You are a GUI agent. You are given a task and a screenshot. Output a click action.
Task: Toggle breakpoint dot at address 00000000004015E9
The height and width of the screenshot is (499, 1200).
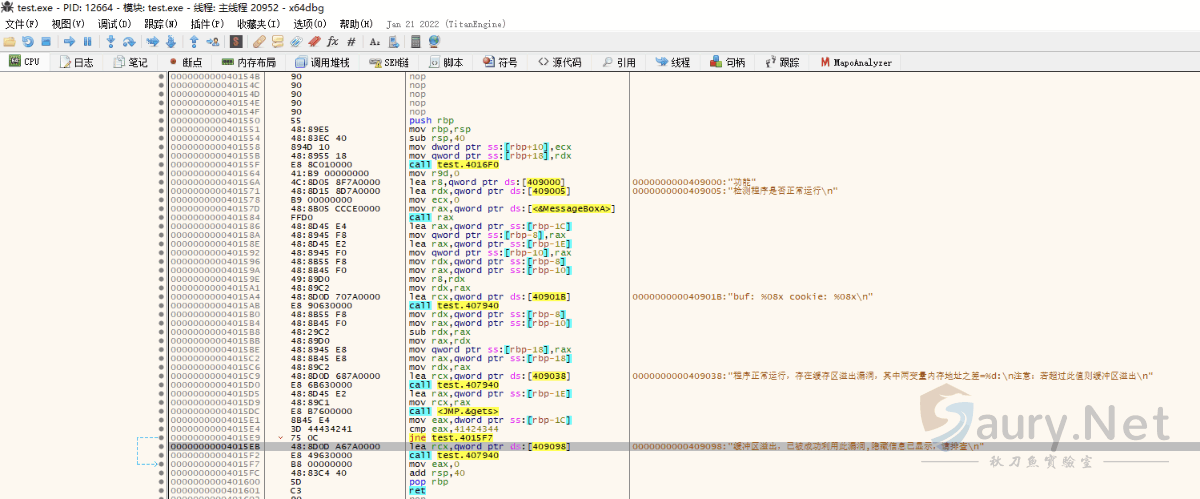162,437
